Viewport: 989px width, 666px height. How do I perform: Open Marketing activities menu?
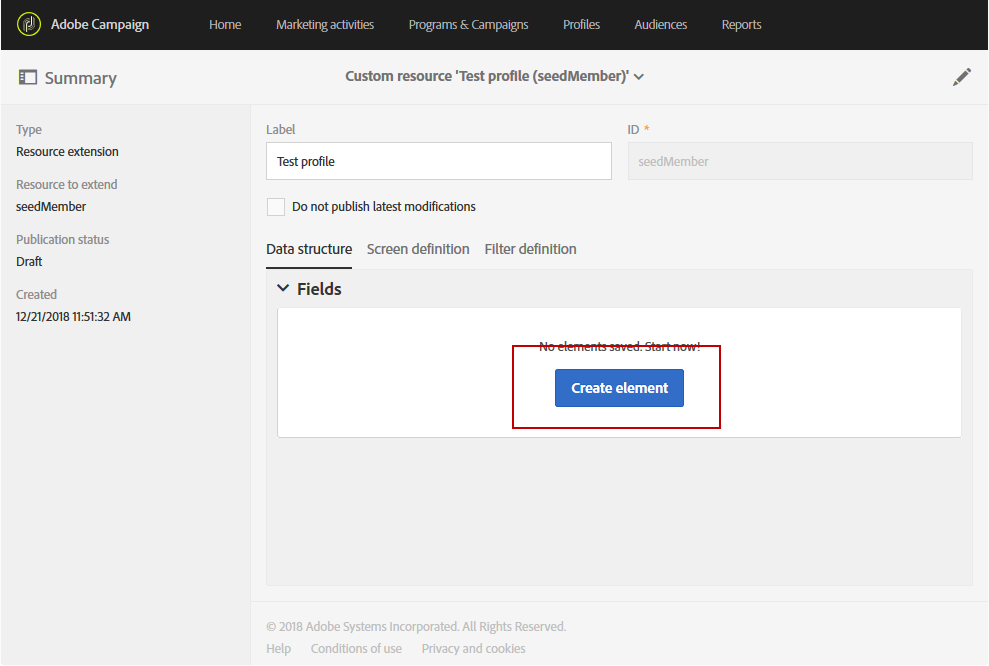325,25
